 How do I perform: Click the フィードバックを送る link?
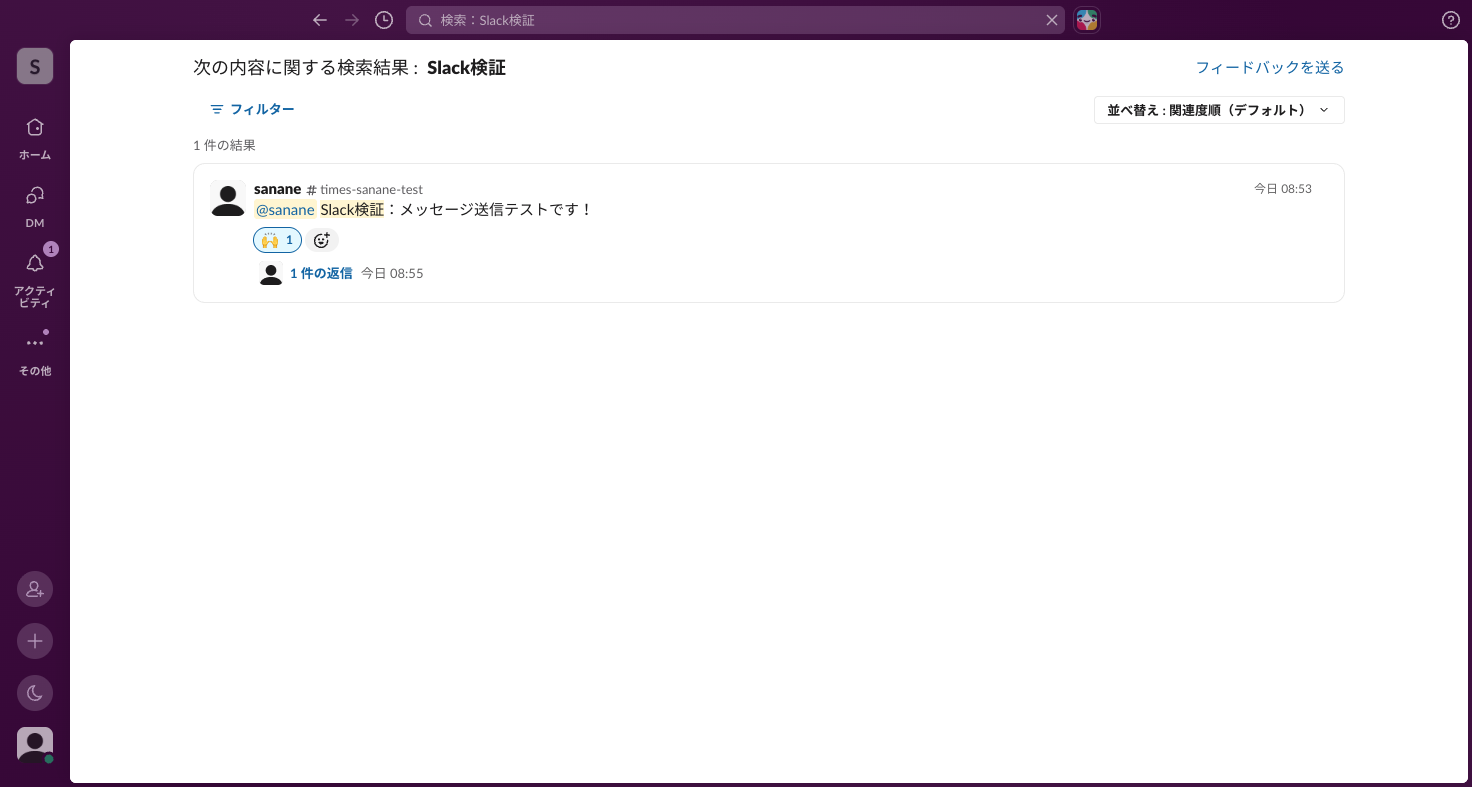point(1270,67)
